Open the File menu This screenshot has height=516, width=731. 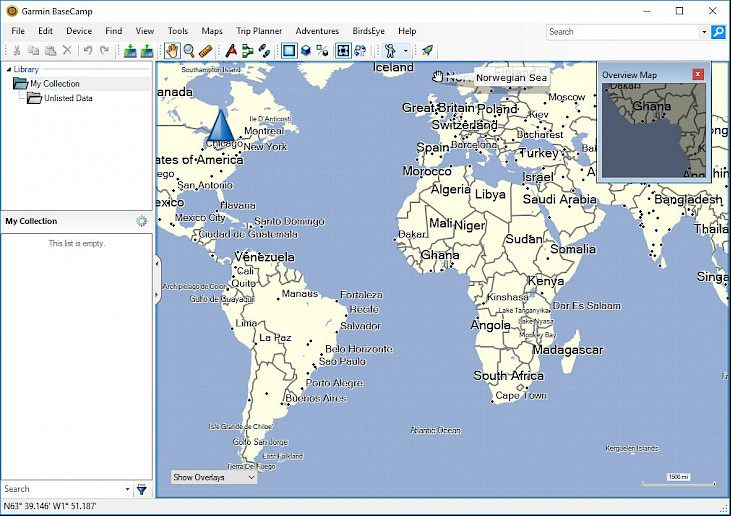pos(18,31)
